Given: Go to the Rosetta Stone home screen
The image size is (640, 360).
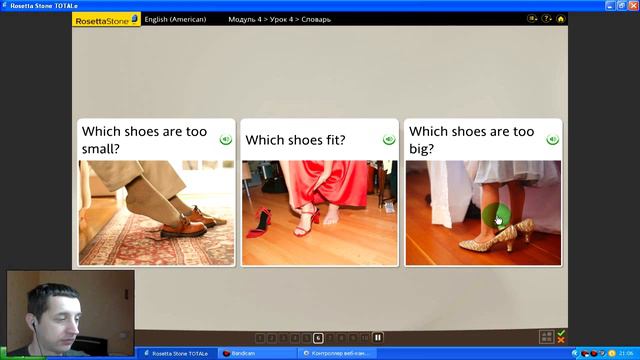Looking at the screenshot, I should [561, 19].
